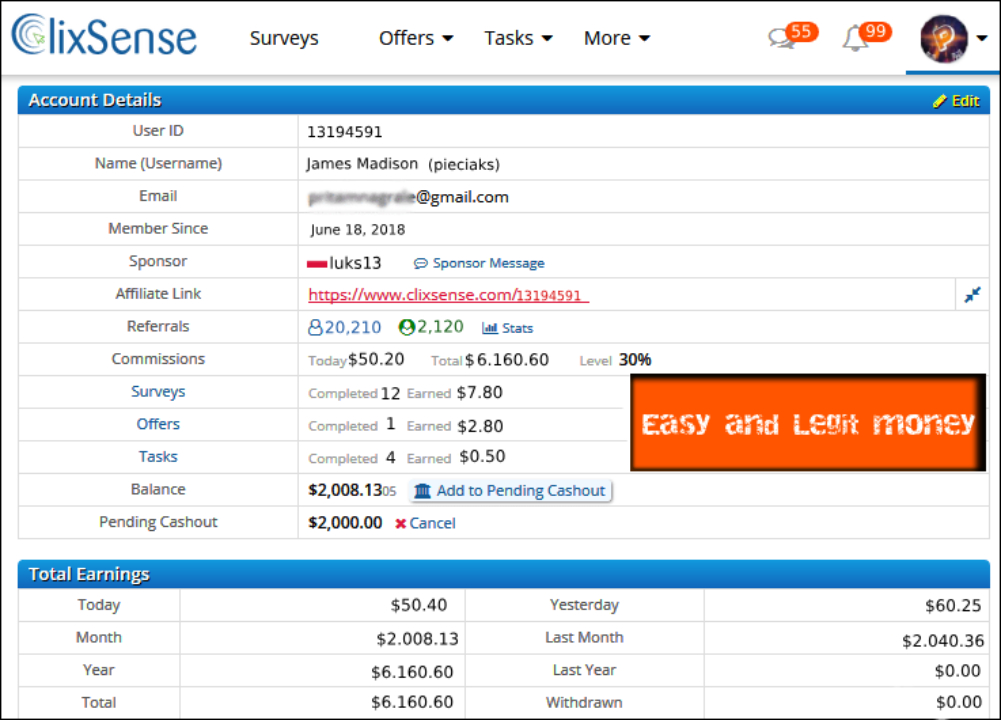This screenshot has height=720, width=1001.
Task: Open the profile dropdown arrow next to avatar
Action: click(982, 39)
